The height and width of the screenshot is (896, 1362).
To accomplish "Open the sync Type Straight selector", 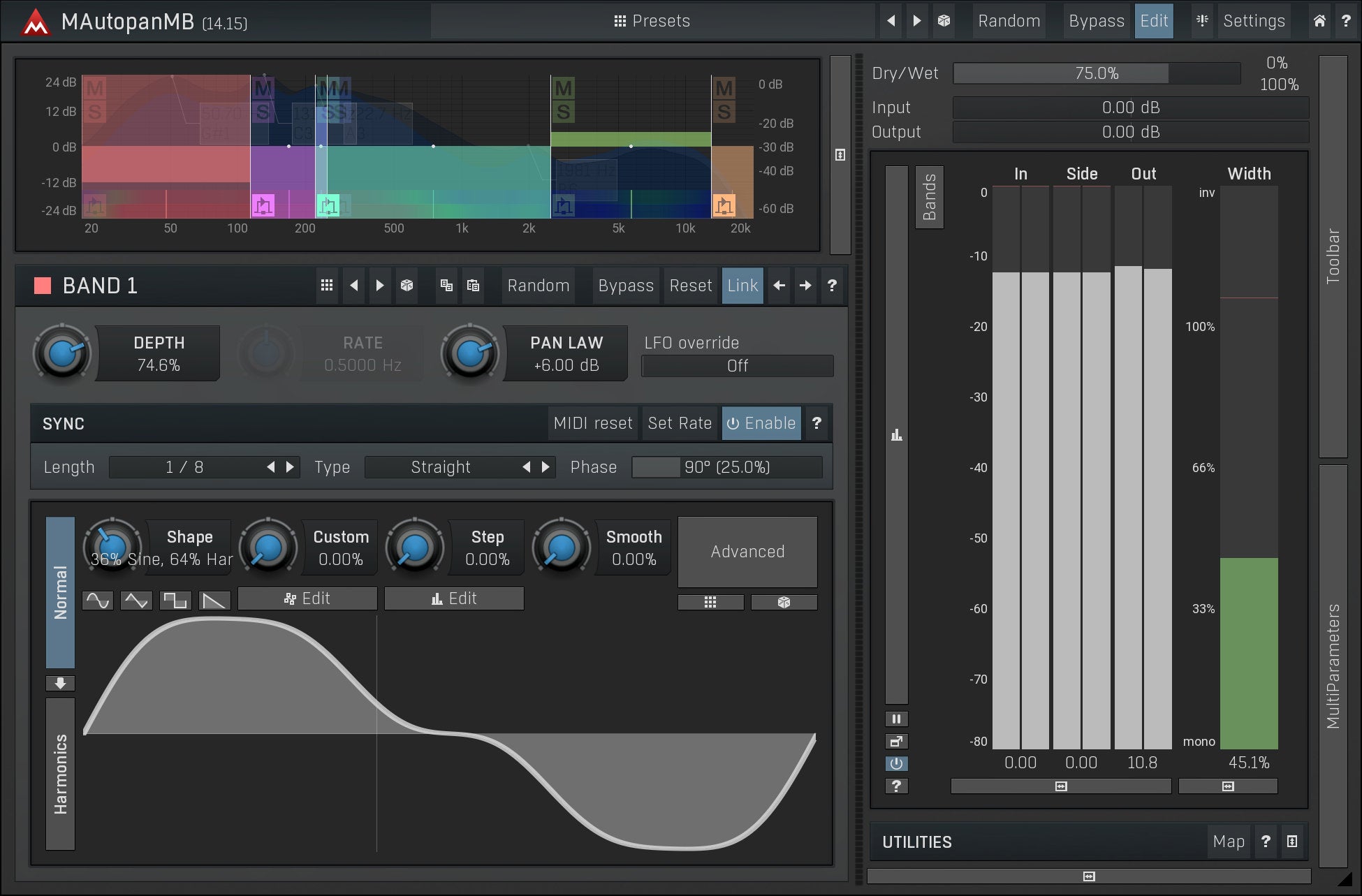I will [441, 467].
